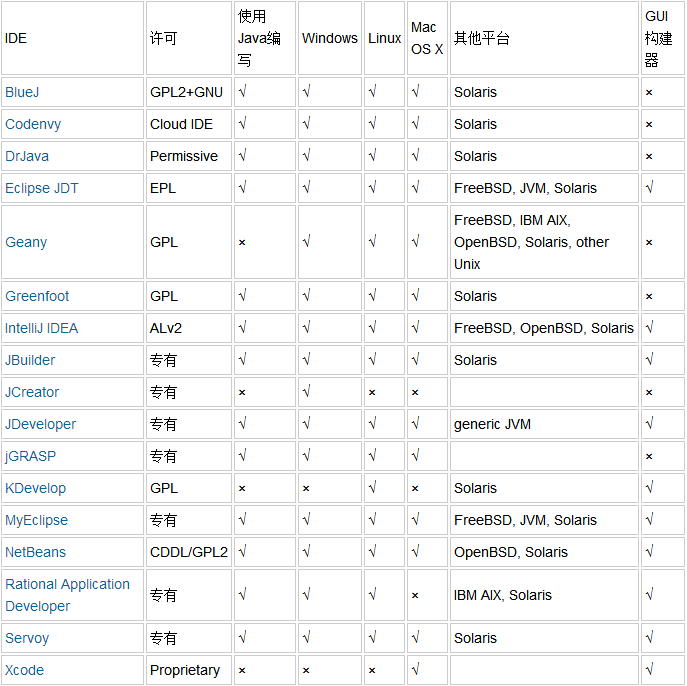Select the 其他平台 column header
The height and width of the screenshot is (686, 687).
coord(544,38)
